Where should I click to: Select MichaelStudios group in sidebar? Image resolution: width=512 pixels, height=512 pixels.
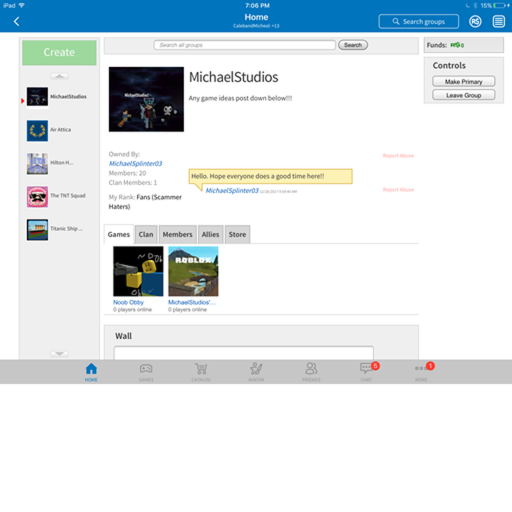(57, 97)
